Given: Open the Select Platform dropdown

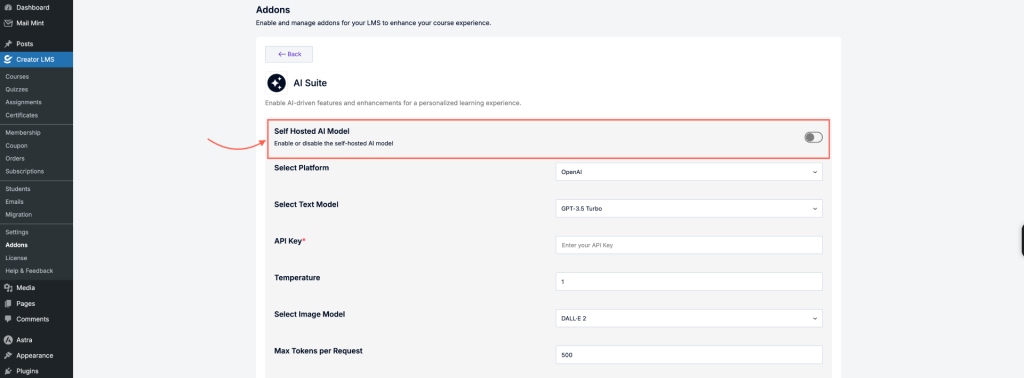Looking at the screenshot, I should [688, 172].
